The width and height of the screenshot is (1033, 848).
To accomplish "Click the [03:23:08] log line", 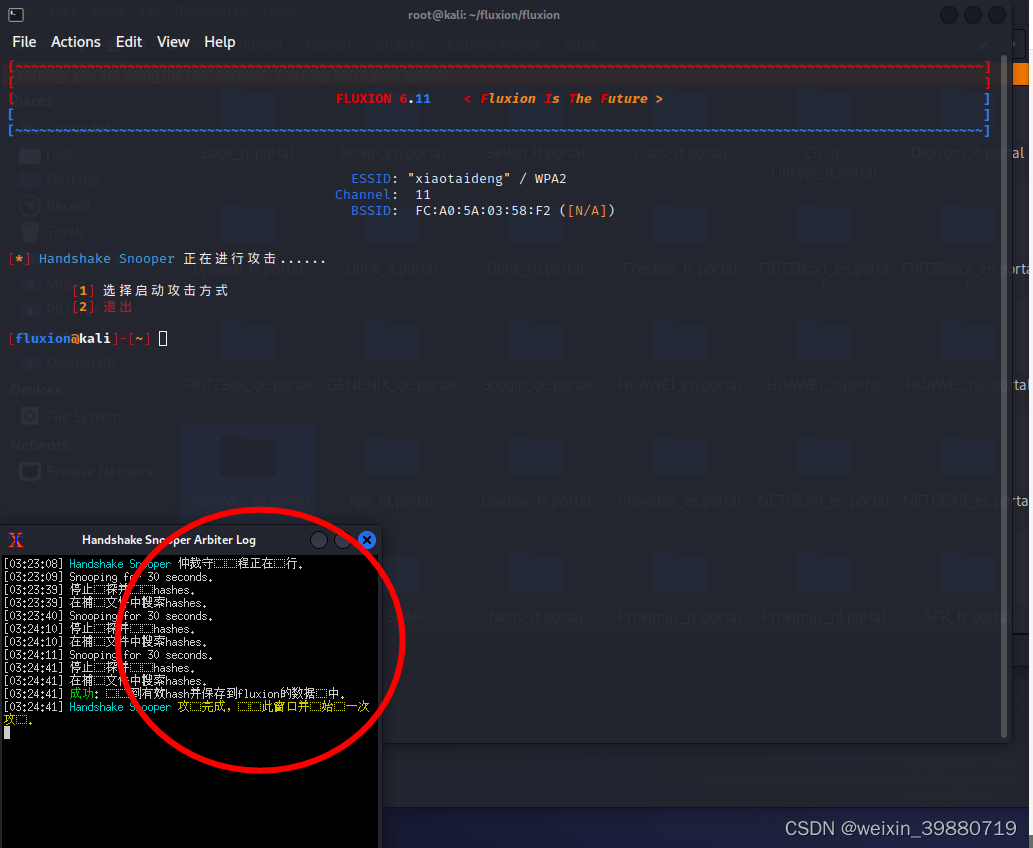I will tap(154, 564).
